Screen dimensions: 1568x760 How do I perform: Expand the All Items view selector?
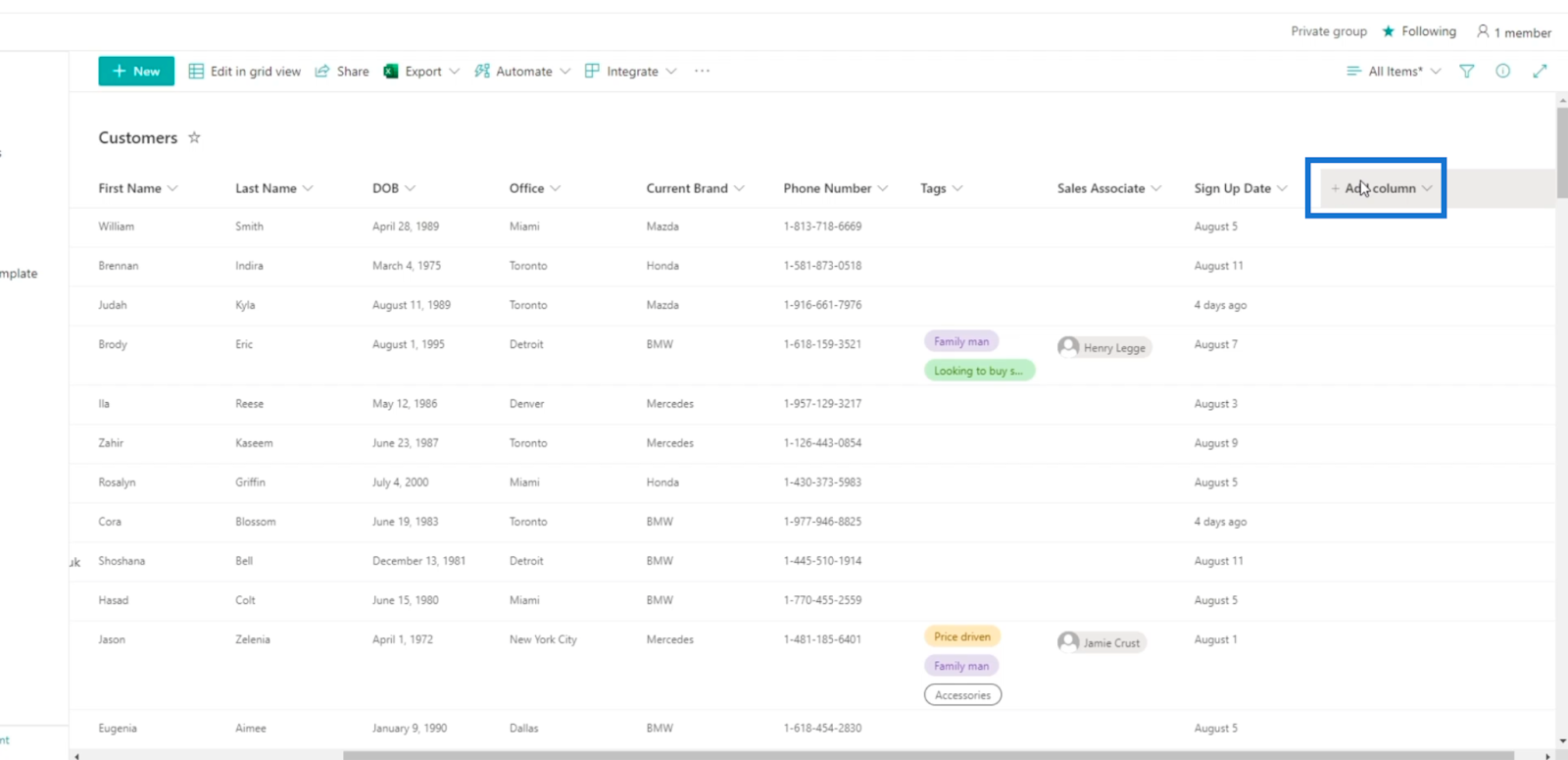tap(1394, 71)
